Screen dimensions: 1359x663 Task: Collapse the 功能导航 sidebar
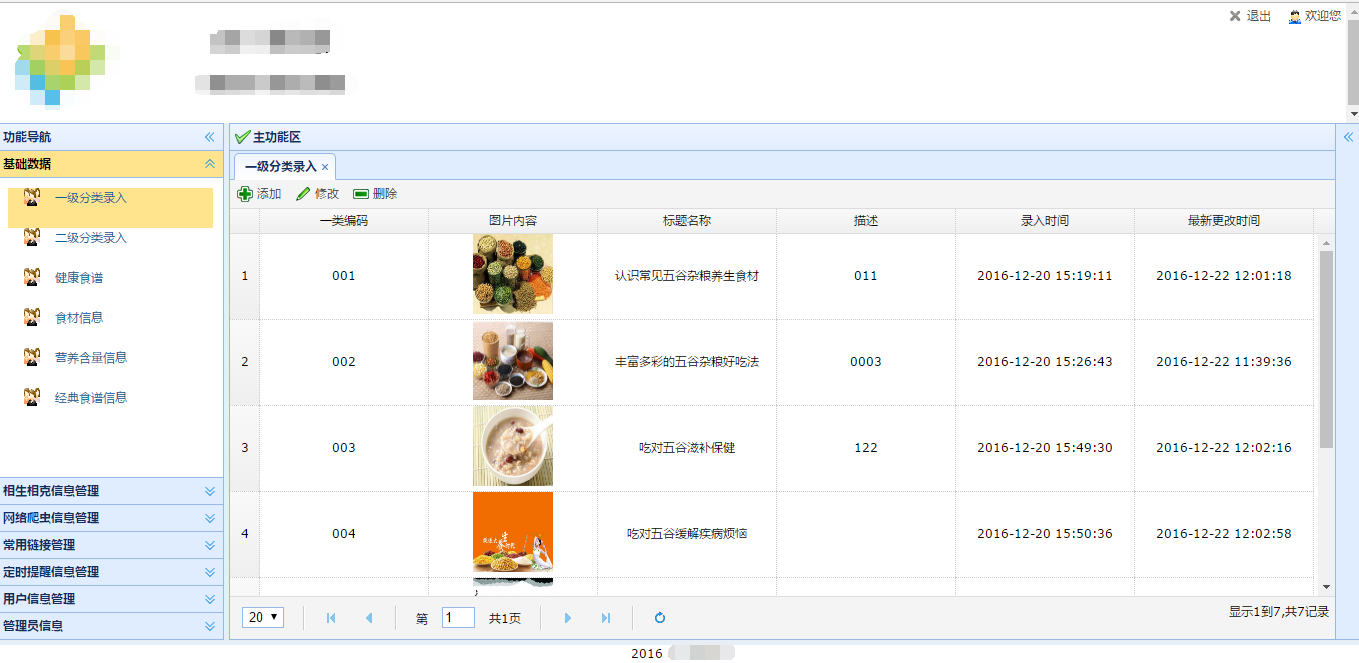click(209, 136)
